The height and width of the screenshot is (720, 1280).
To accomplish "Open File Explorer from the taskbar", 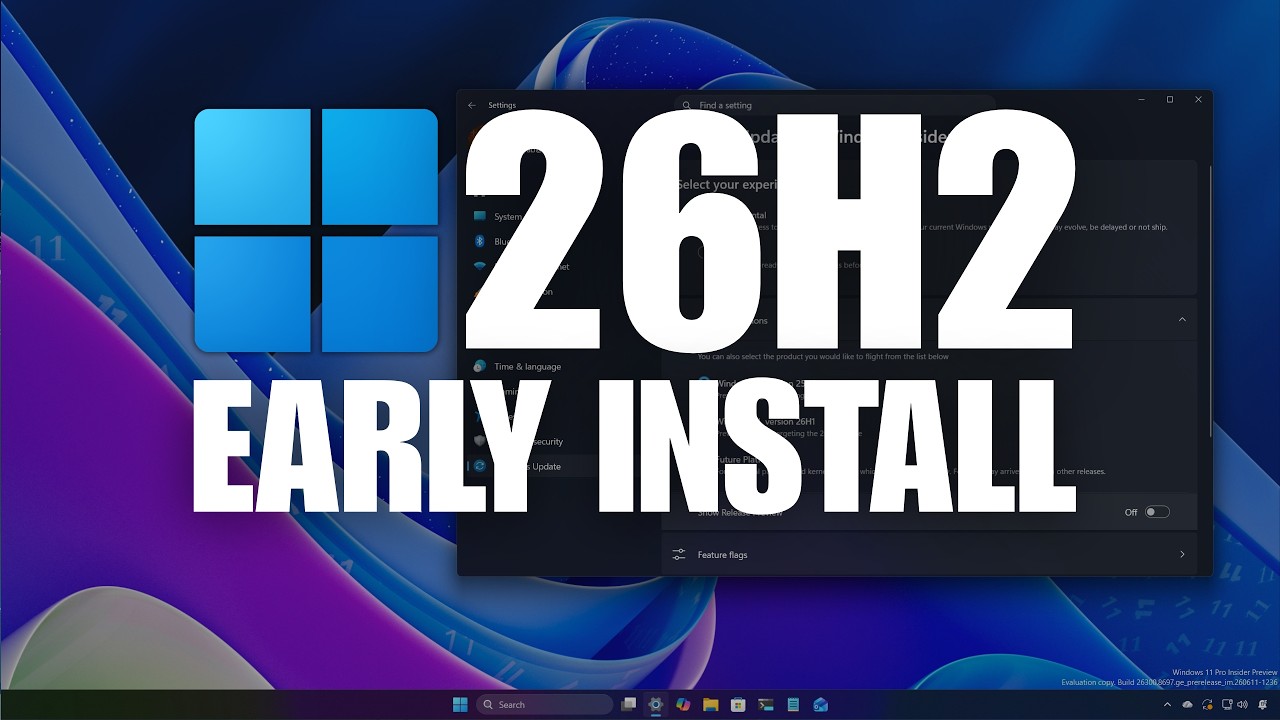I will (x=710, y=704).
